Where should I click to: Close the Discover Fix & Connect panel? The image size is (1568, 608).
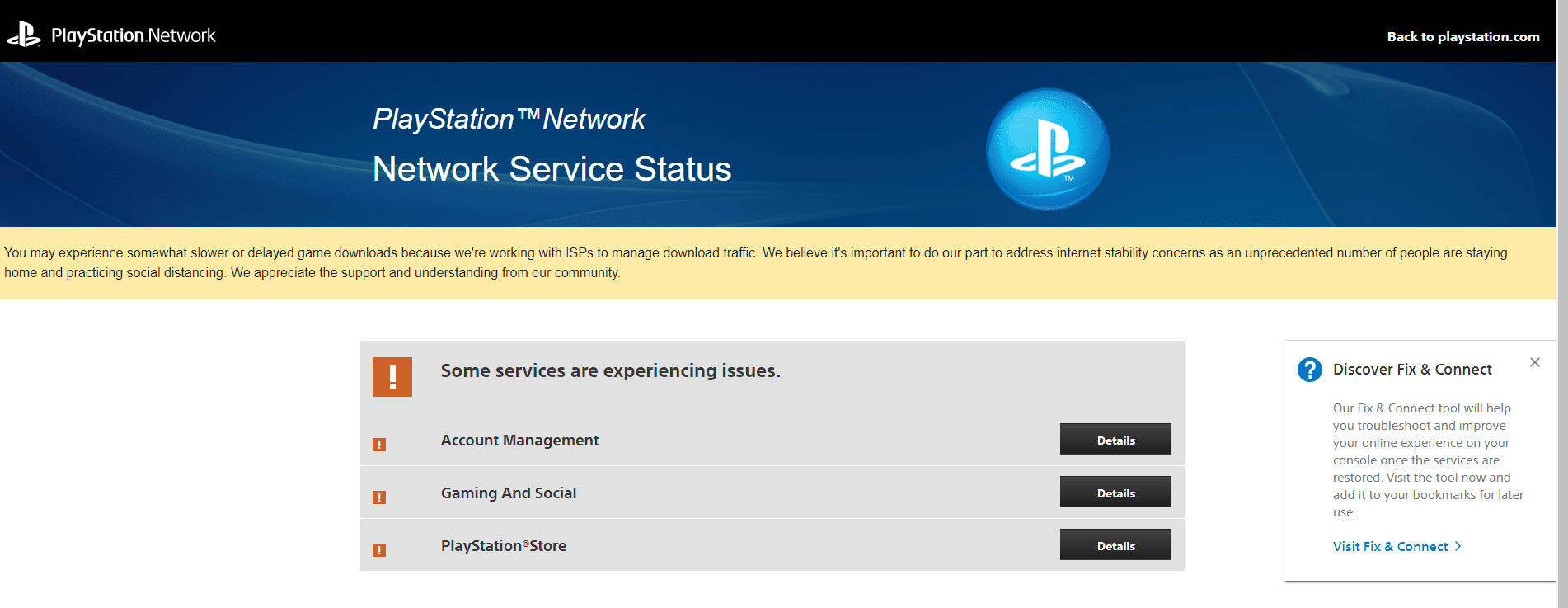[1534, 362]
